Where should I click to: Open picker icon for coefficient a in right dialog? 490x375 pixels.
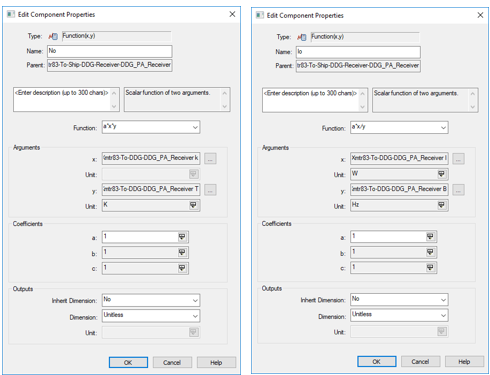tap(430, 236)
